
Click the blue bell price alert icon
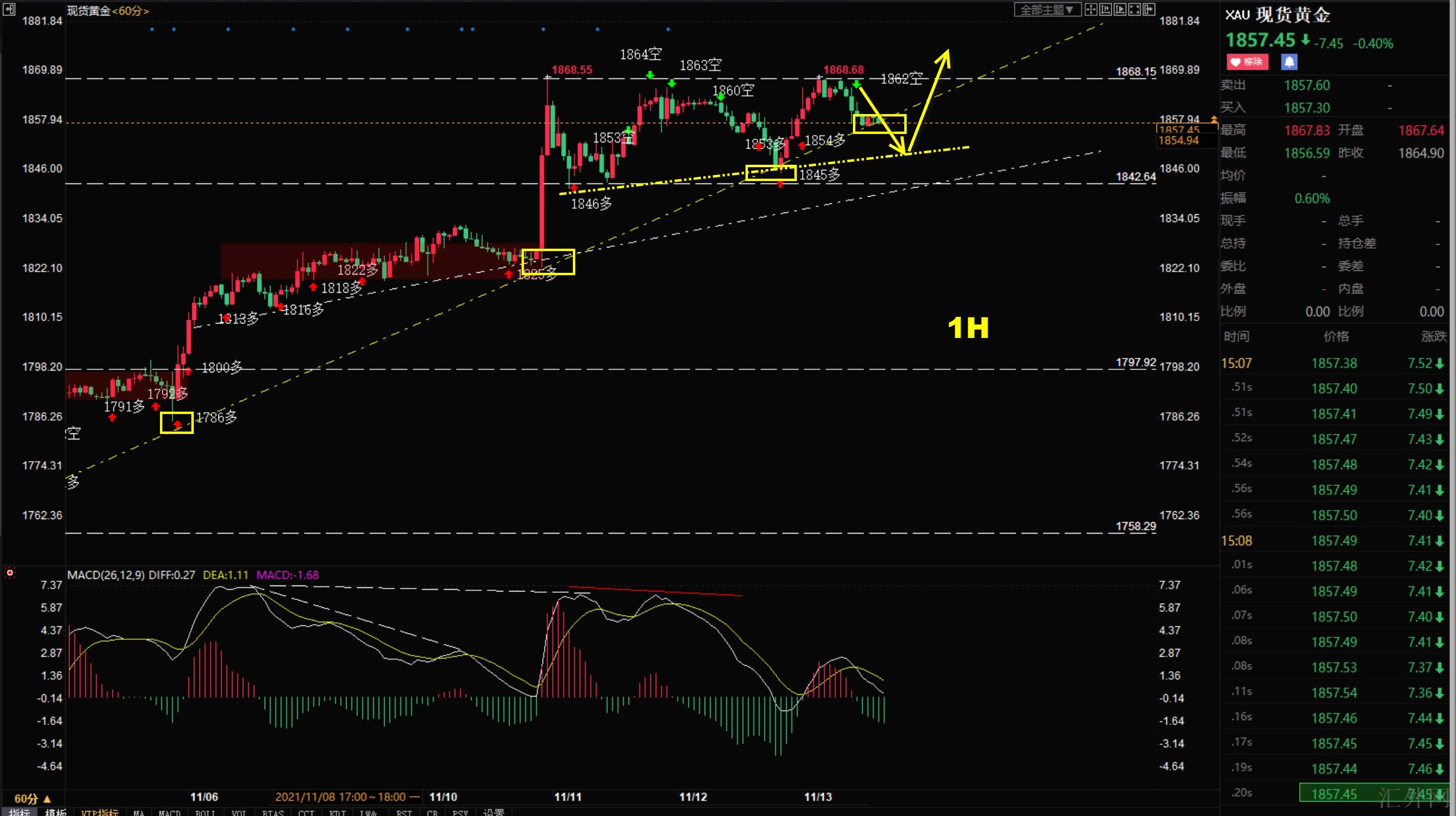coord(1289,62)
